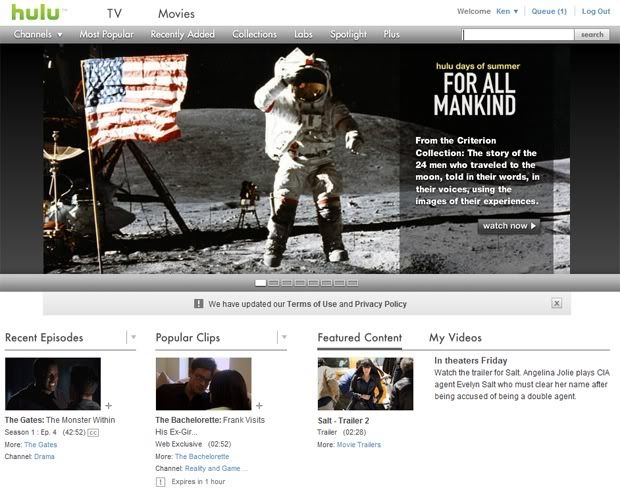620x490 pixels.
Task: Play The Gates episode thumbnail
Action: [x=53, y=384]
